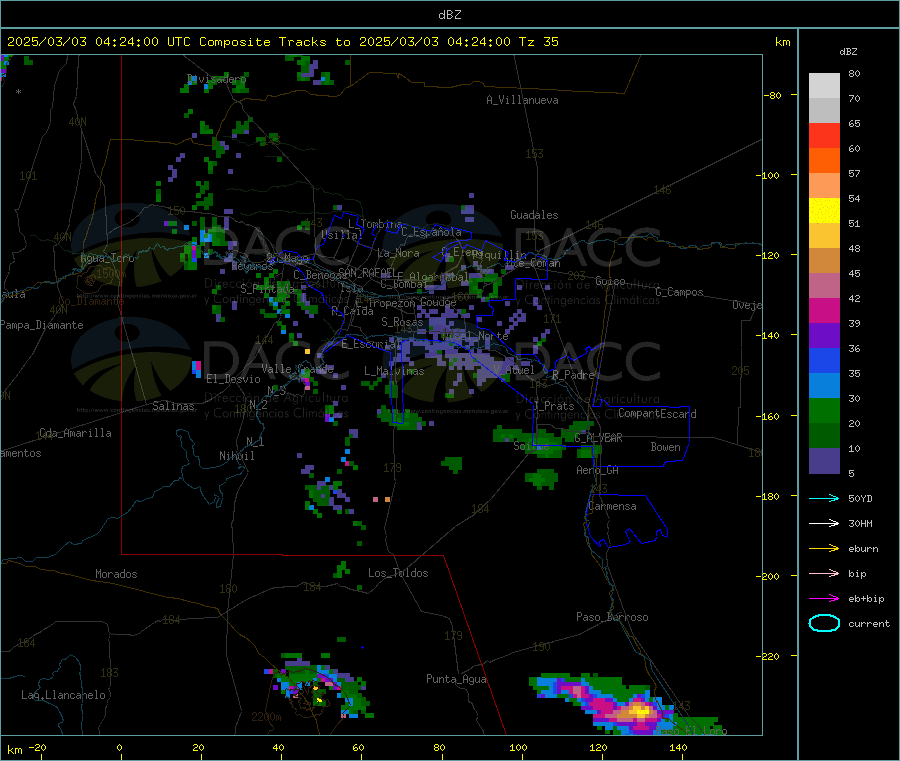Click the 'Carmensa' place label
Viewport: 900px width, 761px height.
(x=612, y=506)
